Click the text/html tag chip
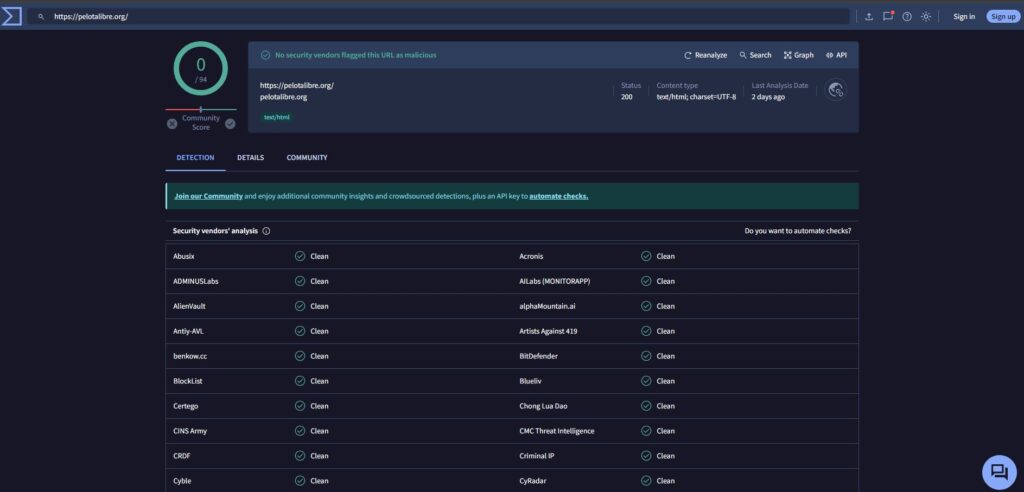The image size is (1024, 492). point(276,118)
